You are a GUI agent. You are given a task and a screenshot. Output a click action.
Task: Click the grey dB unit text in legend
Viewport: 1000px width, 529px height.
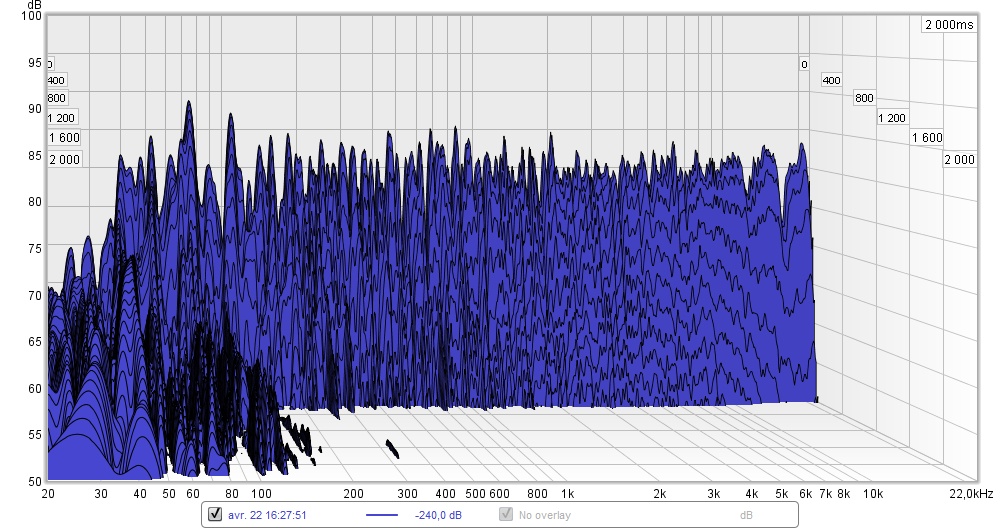coord(746,515)
